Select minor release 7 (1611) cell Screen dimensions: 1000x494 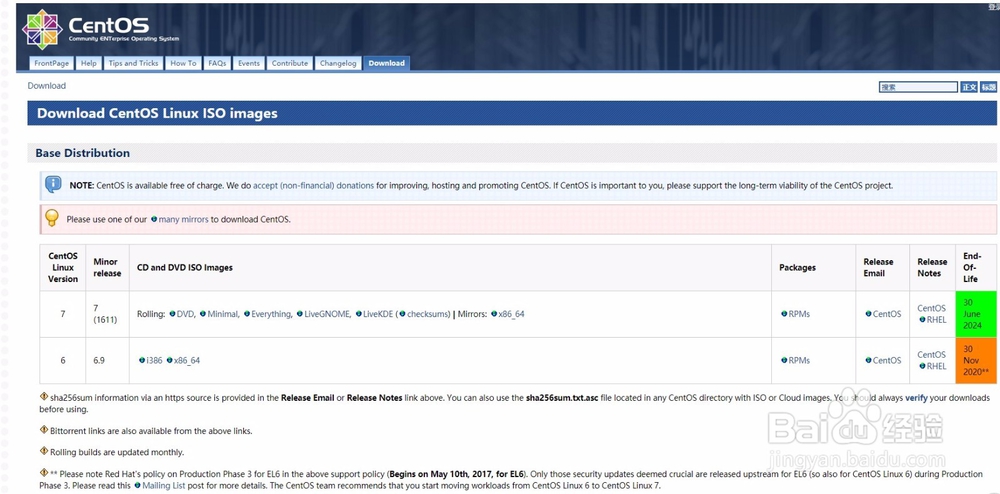105,314
